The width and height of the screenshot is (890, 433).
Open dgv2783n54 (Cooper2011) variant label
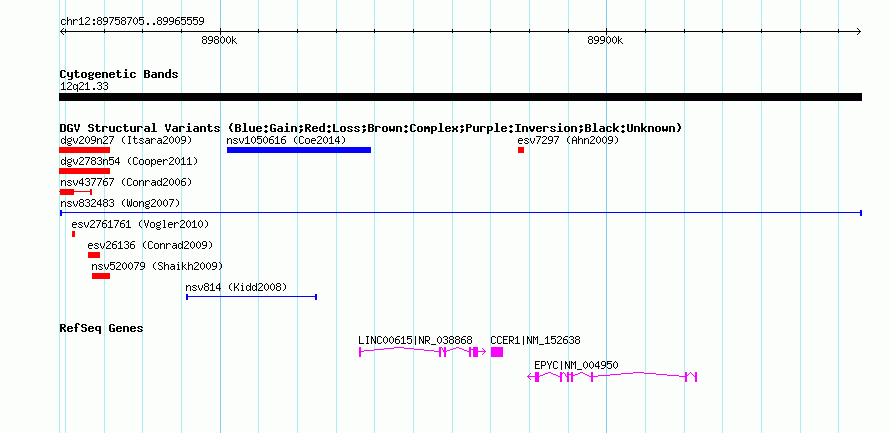click(129, 162)
